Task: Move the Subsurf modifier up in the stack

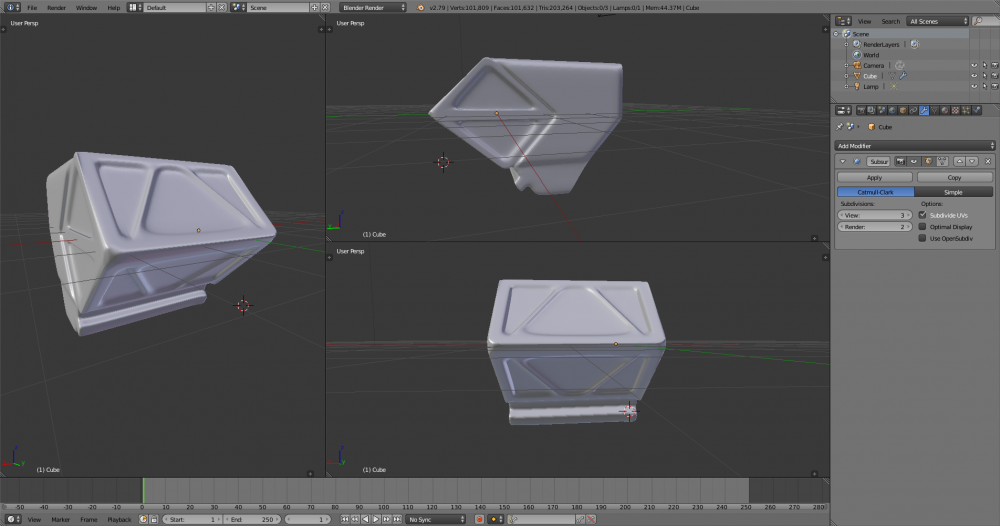Action: coord(958,161)
